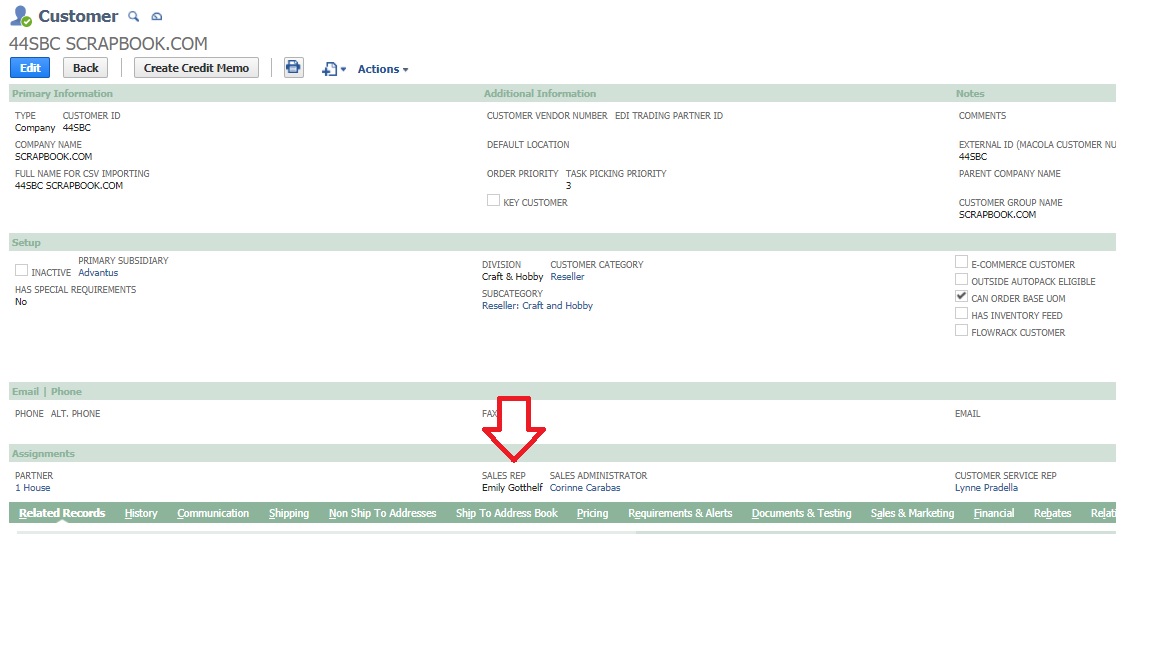This screenshot has height=648, width=1152.
Task: Open Lynne Pradella customer service rep link
Action: coord(986,488)
